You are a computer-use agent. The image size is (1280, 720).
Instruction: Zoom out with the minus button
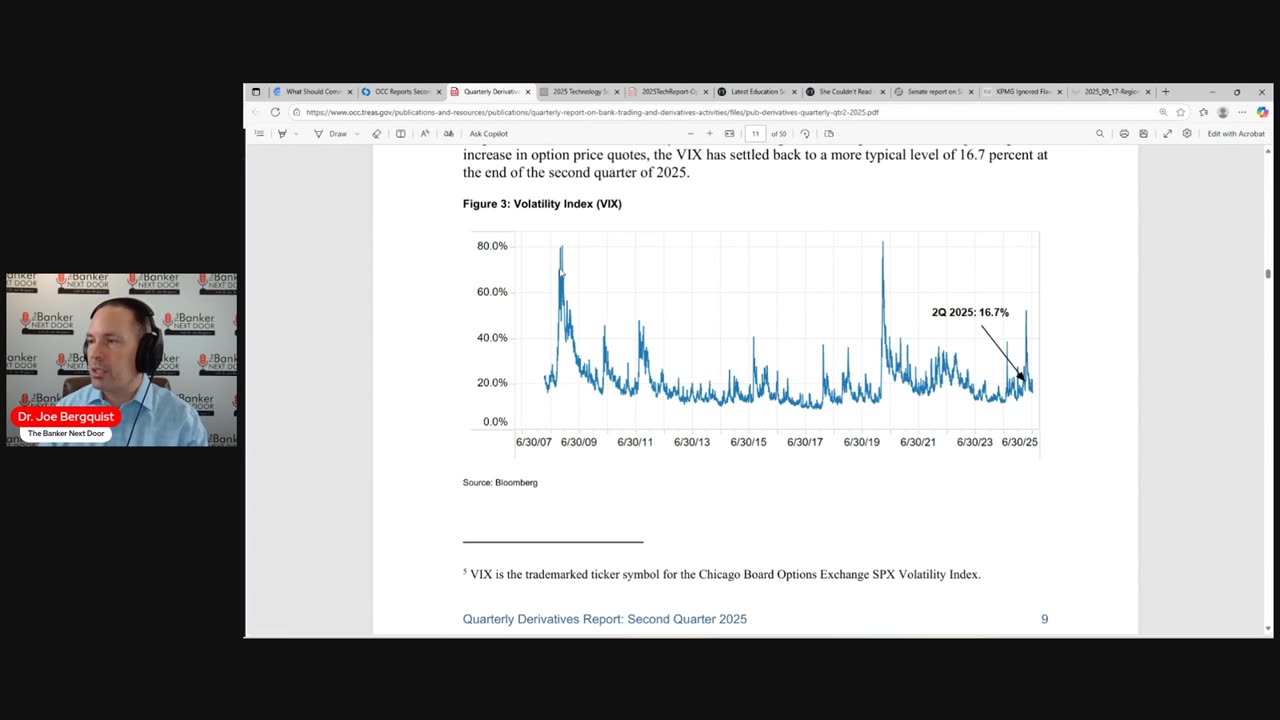tap(690, 133)
